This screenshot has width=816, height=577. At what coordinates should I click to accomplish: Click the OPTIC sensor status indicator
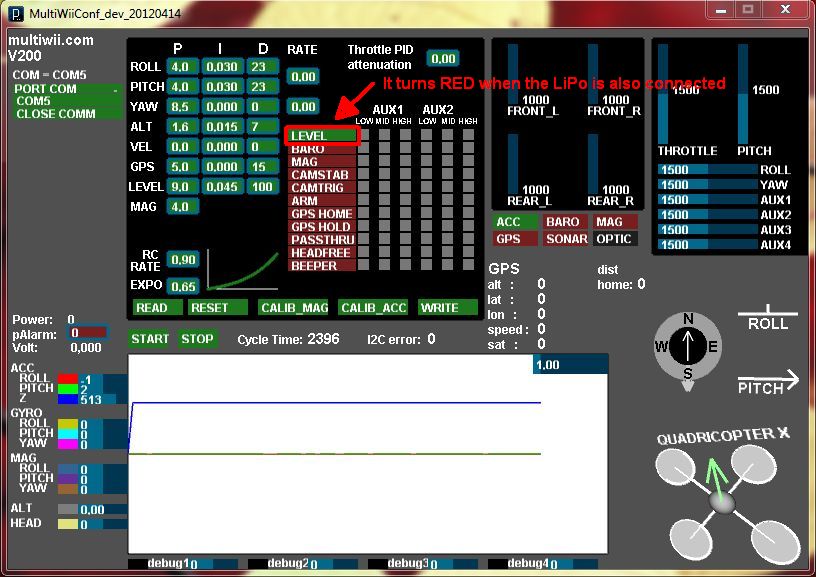(x=613, y=239)
